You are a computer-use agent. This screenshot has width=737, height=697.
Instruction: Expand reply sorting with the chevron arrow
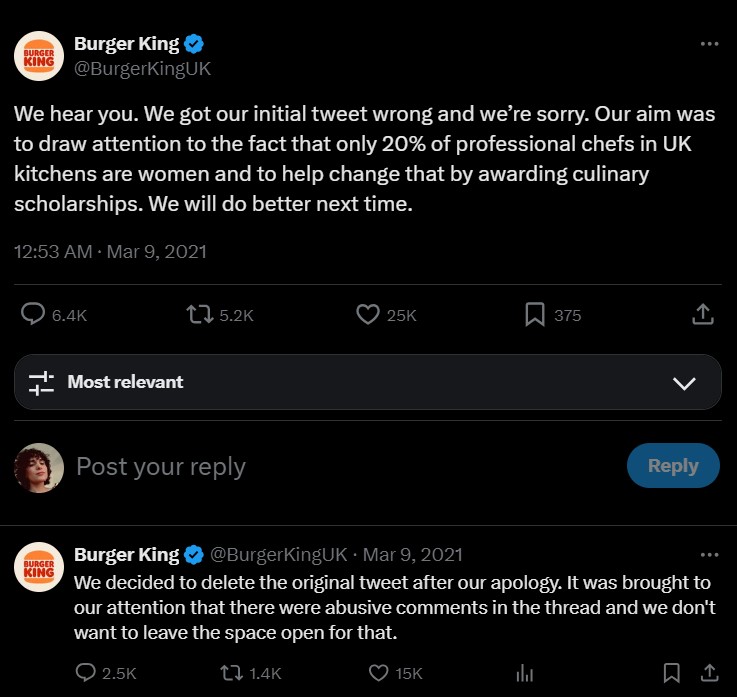point(685,383)
